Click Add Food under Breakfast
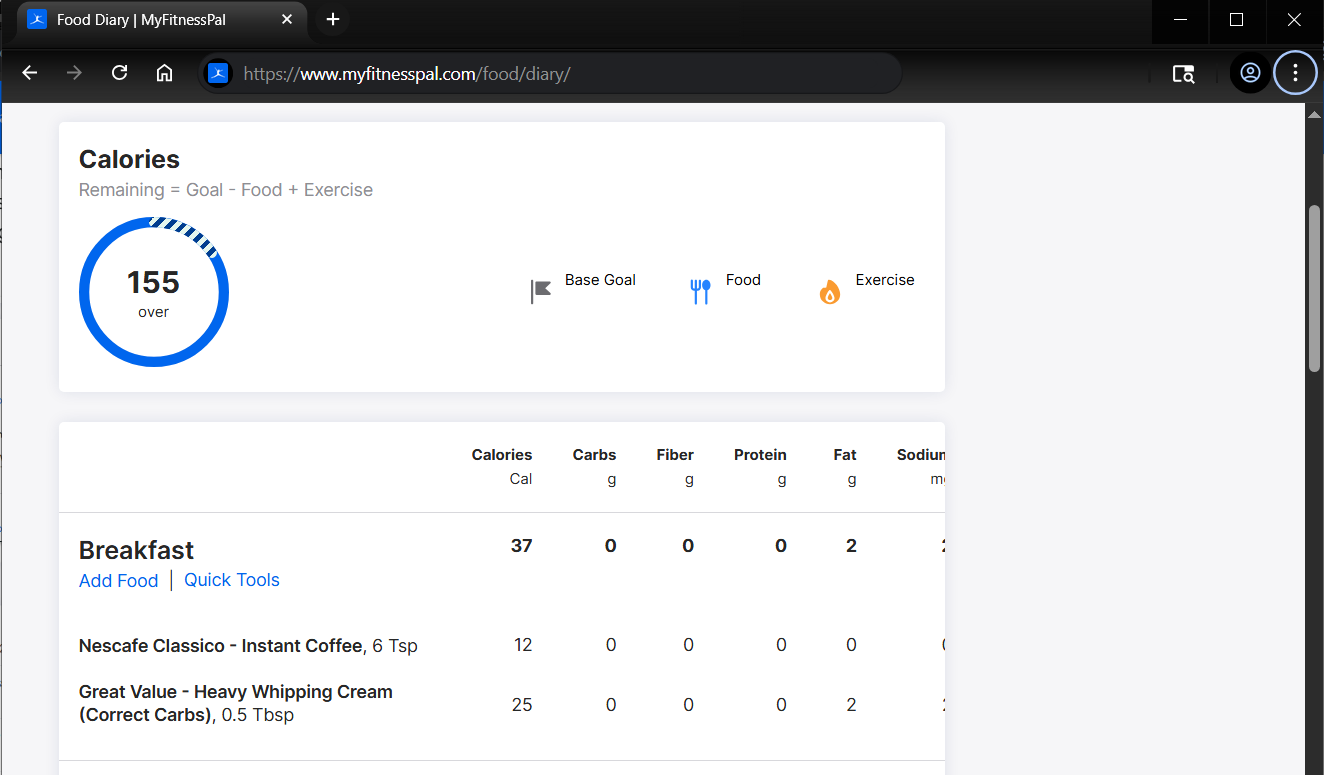This screenshot has height=775, width=1324. pos(118,581)
